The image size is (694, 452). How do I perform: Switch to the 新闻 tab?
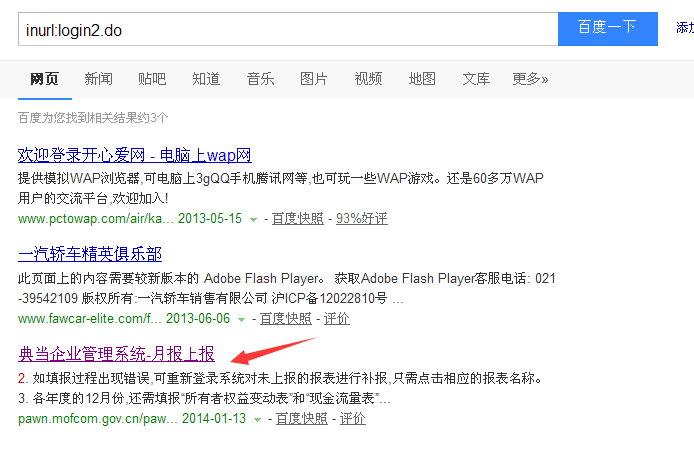[98, 79]
